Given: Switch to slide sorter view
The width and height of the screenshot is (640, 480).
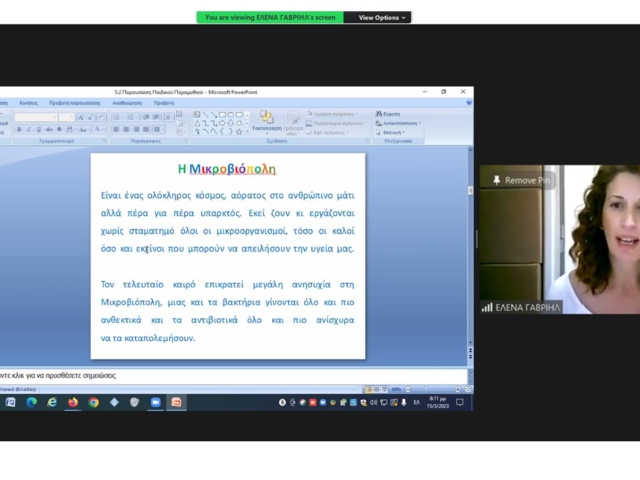Looking at the screenshot, I should 376,389.
